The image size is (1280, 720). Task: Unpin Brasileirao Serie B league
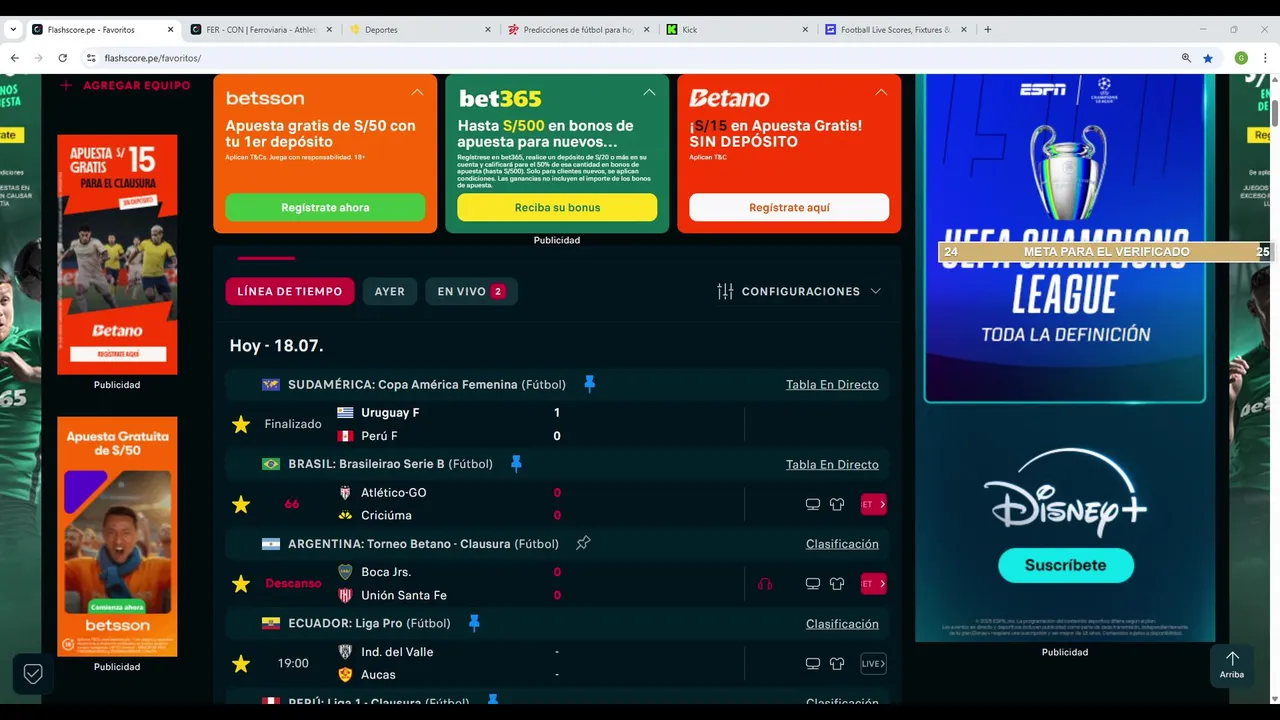point(516,464)
